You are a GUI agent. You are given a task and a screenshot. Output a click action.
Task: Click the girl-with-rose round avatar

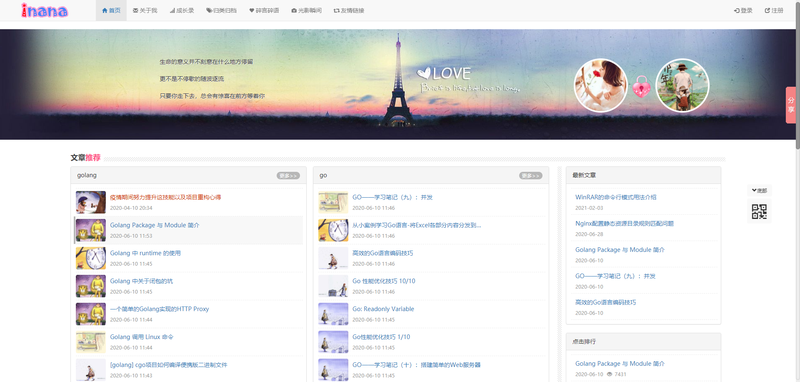601,85
